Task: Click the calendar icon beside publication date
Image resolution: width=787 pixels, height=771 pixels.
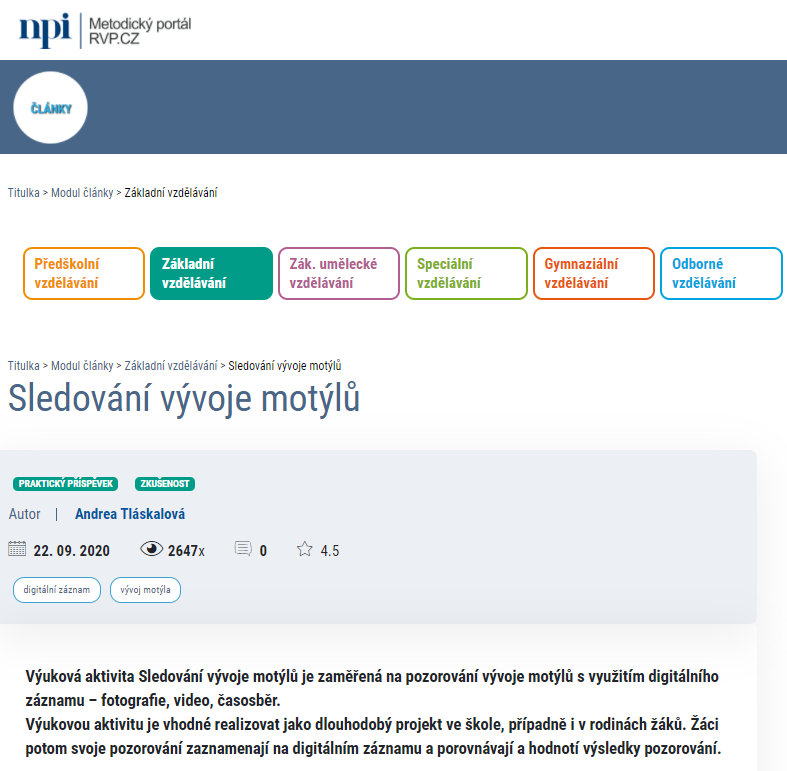Action: click(17, 549)
